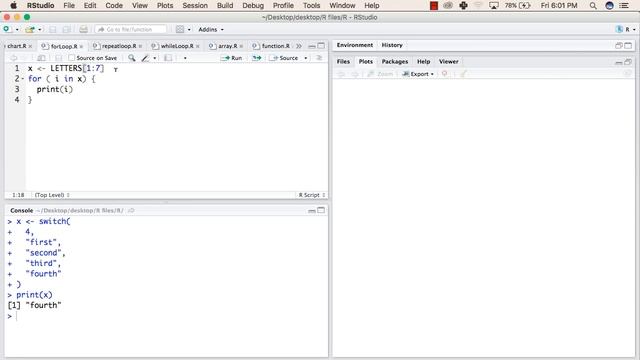Screen dimensions: 640x360
Task: Open the Debug menu in menu bar
Action: coord(253,5)
